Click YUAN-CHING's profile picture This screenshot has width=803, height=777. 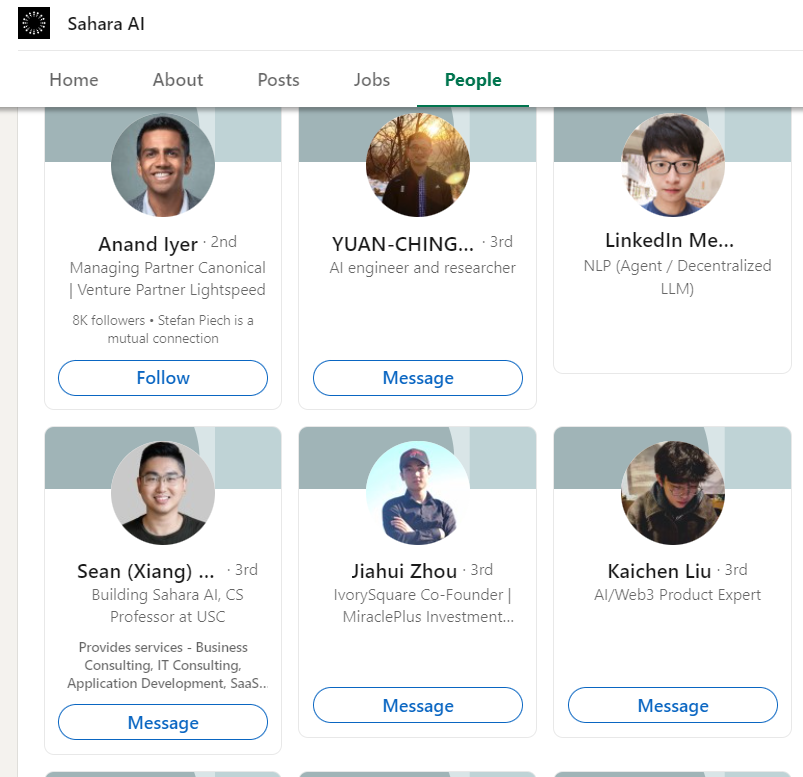click(418, 165)
